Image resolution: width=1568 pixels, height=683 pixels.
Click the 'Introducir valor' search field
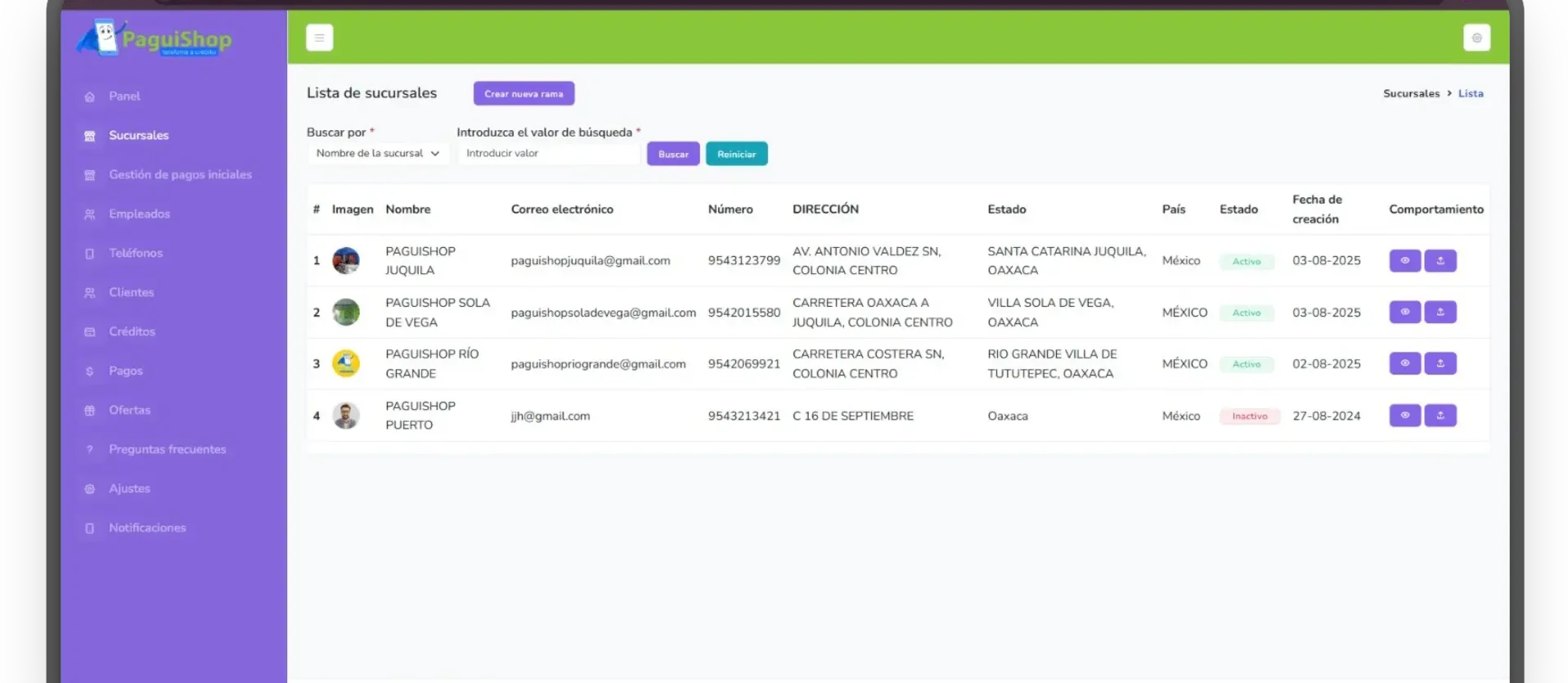click(548, 154)
